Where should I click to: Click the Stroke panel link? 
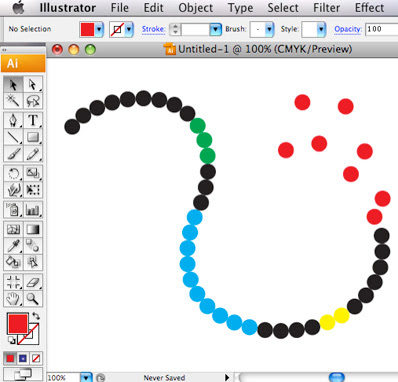click(x=153, y=29)
